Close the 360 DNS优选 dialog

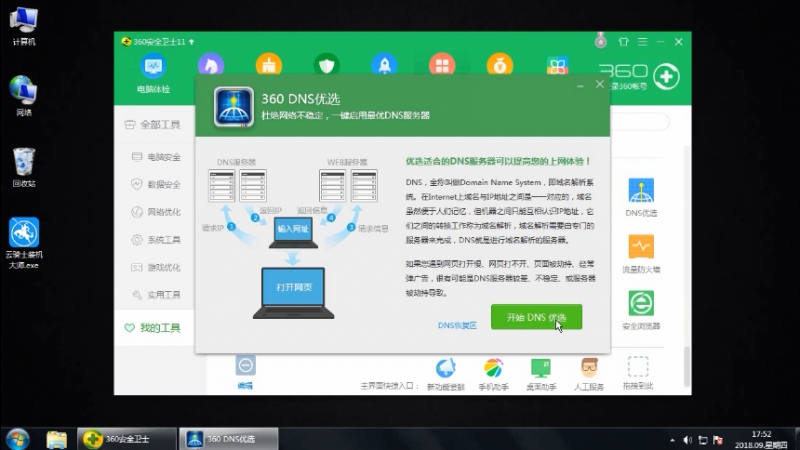(599, 84)
